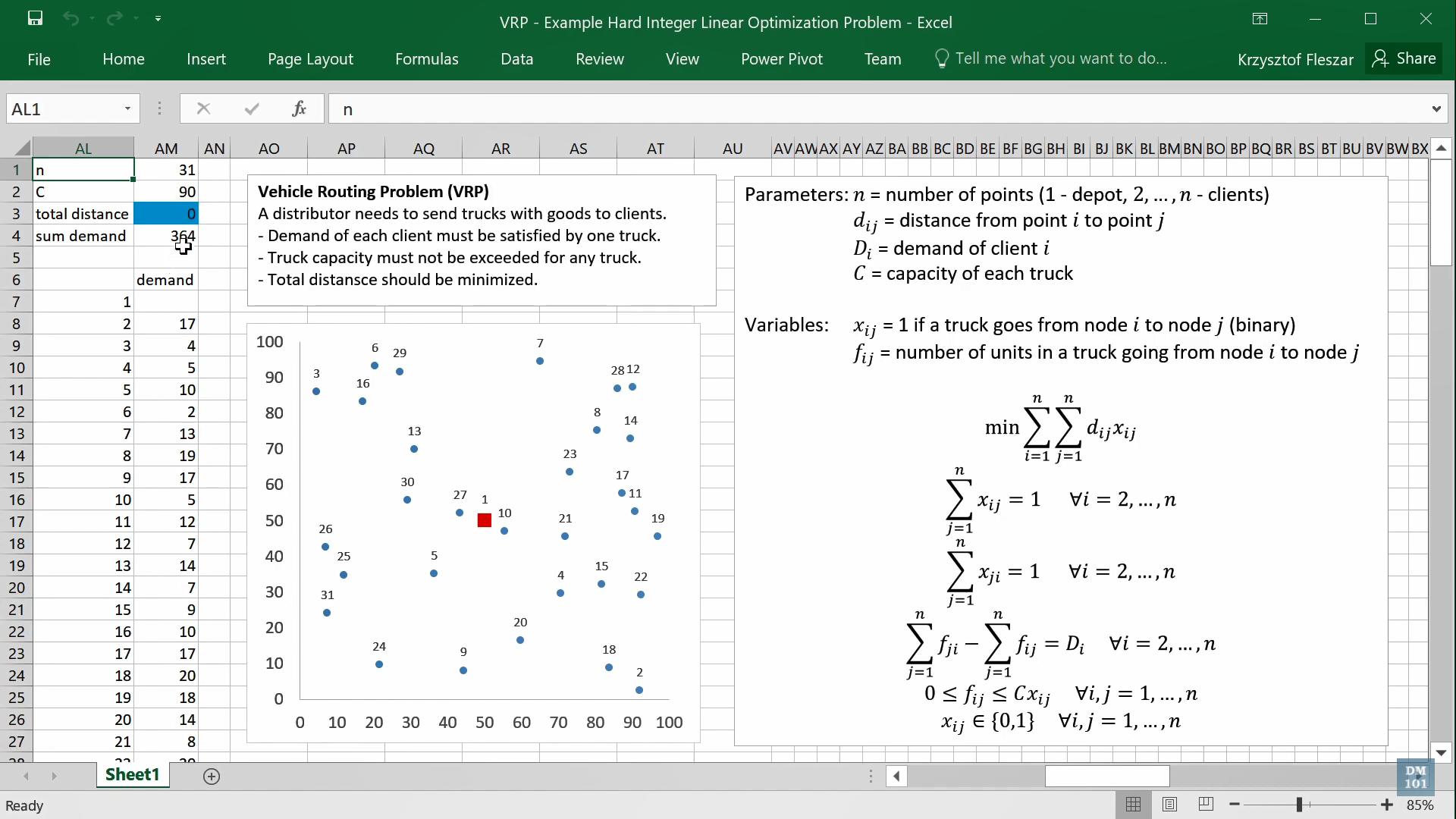This screenshot has height=819, width=1456.
Task: Click the Share button
Action: 1404,58
